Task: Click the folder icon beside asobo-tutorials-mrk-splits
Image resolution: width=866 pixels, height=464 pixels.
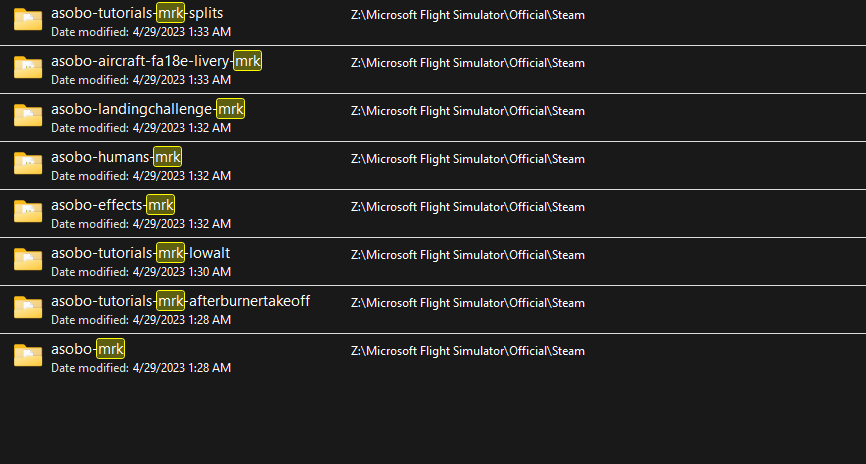Action: click(x=27, y=20)
